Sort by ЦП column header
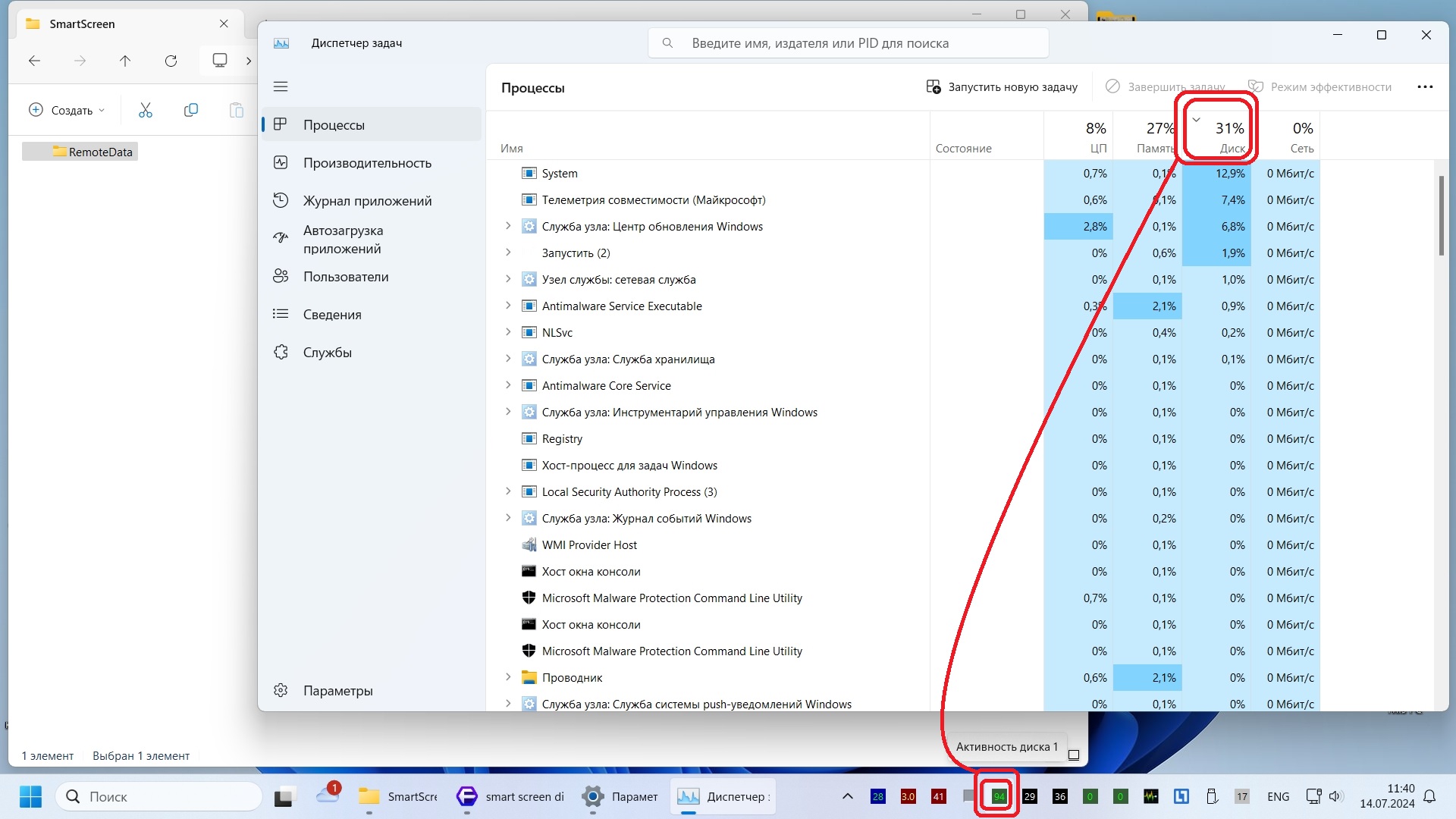 click(x=1078, y=136)
